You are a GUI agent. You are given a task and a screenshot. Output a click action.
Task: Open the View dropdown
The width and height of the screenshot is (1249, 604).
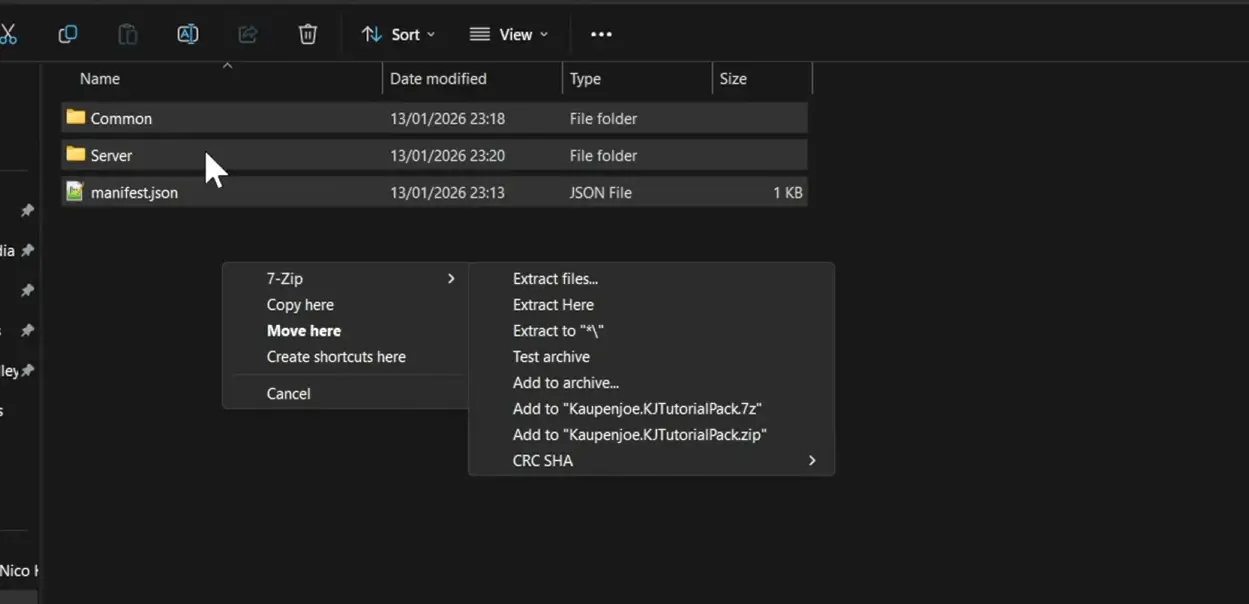[x=509, y=34]
